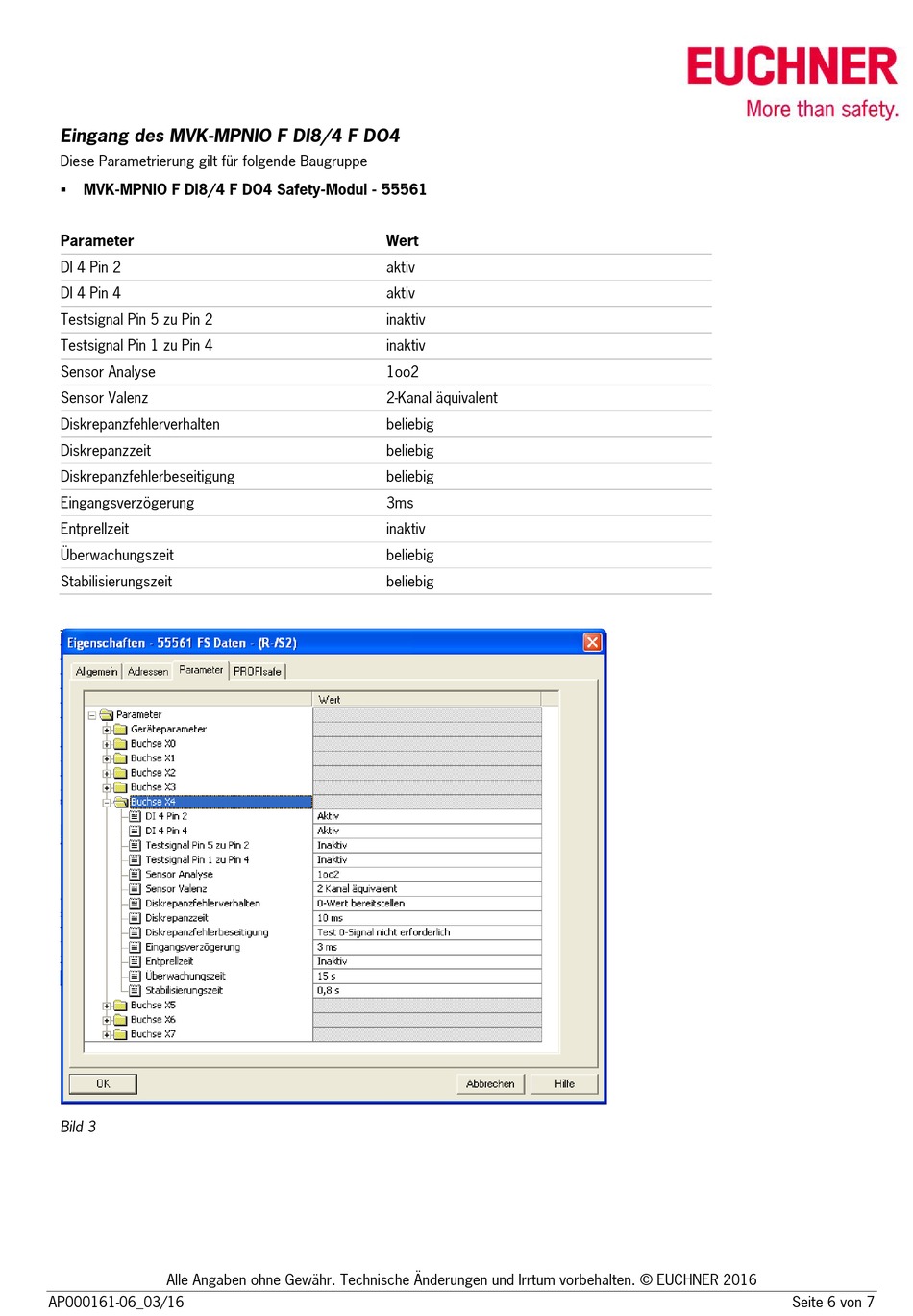Click the Geräteparameter folder icon
Viewport: 913px width, 1316px height.
coord(121,729)
